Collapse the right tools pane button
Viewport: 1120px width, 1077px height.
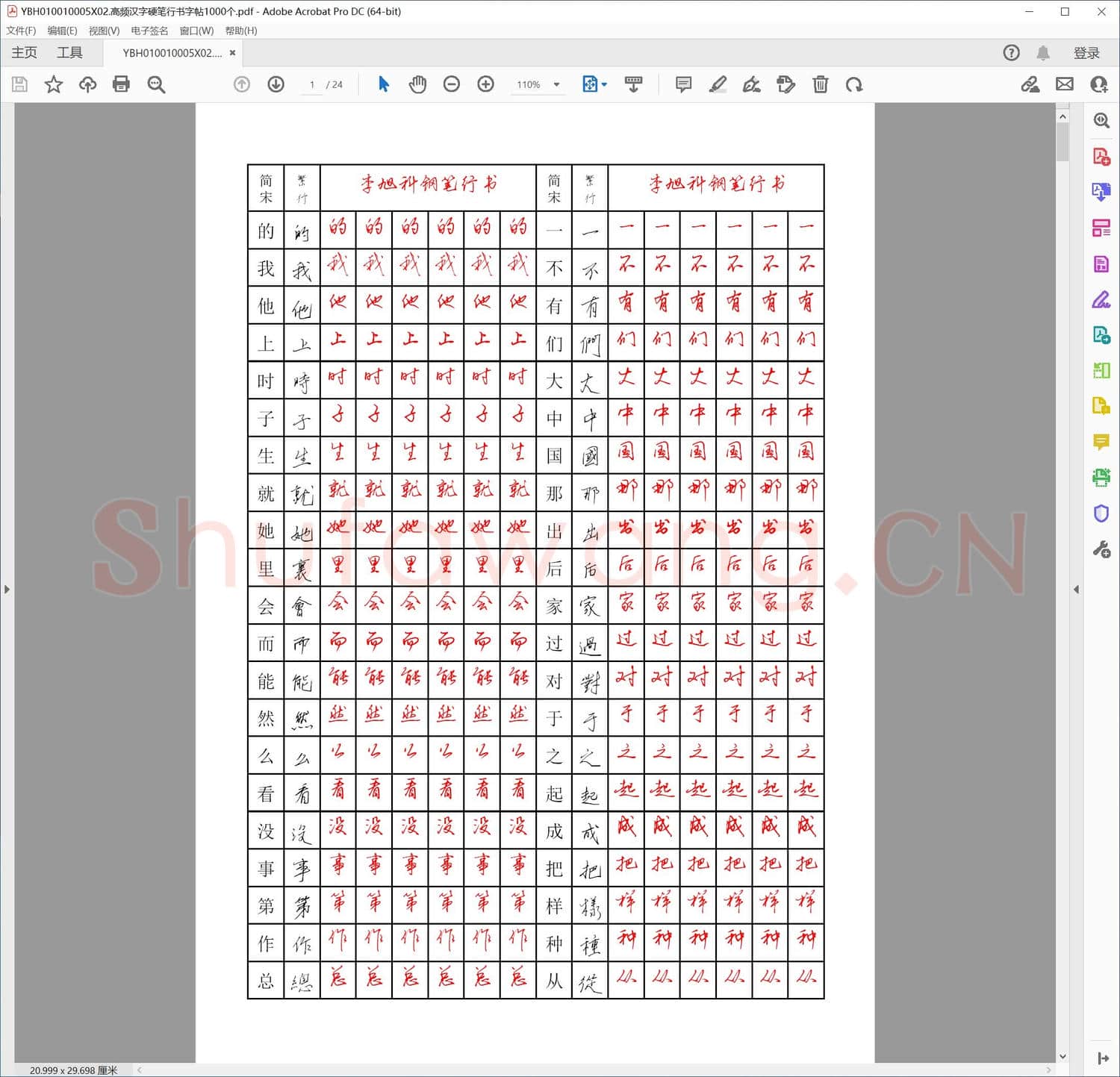[x=1103, y=1058]
